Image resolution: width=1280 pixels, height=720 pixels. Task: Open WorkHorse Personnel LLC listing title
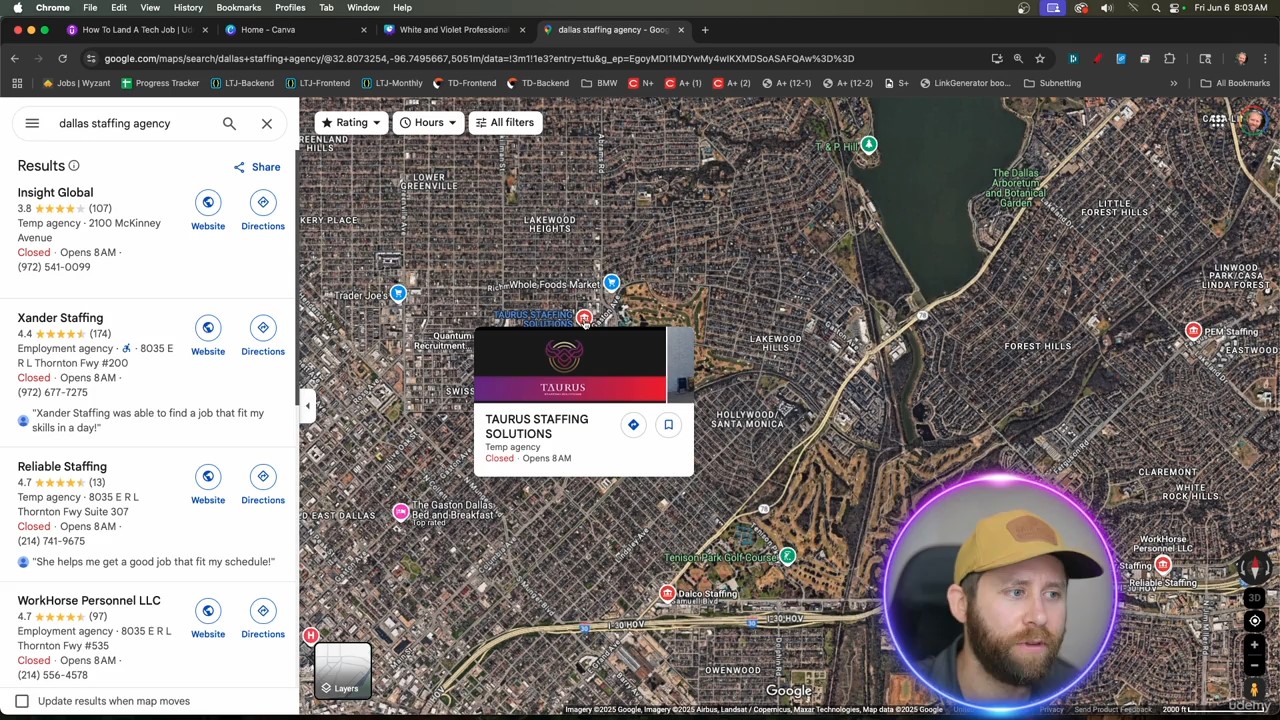[x=89, y=601]
